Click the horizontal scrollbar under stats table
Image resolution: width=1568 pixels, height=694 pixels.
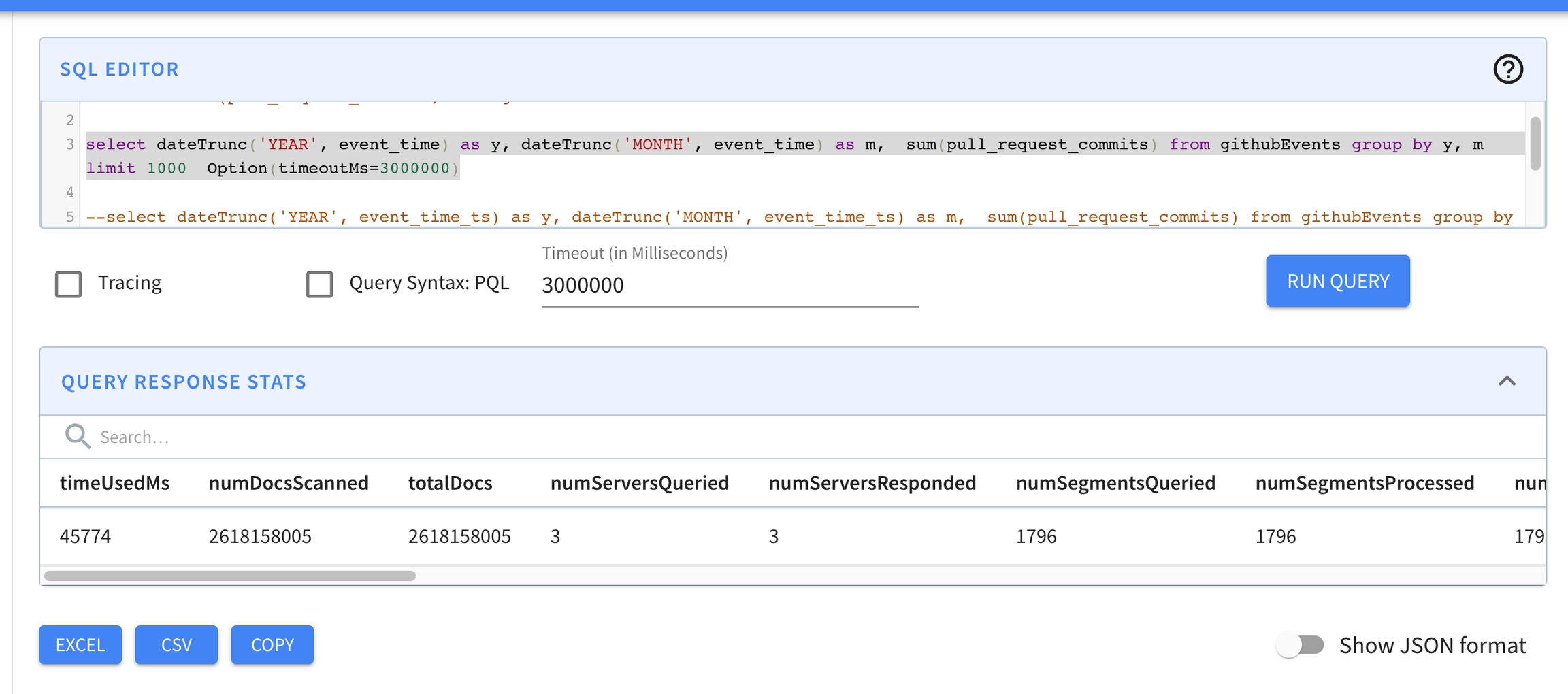tap(230, 576)
